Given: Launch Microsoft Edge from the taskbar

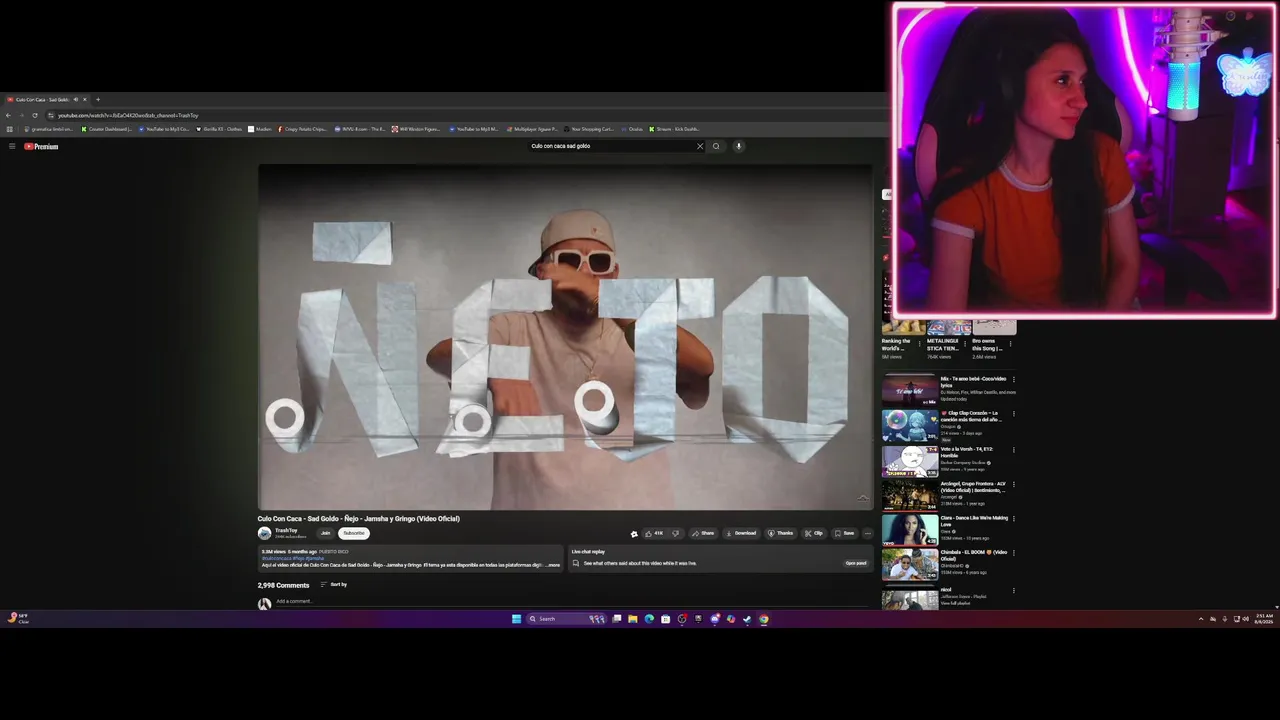Looking at the screenshot, I should 649,619.
